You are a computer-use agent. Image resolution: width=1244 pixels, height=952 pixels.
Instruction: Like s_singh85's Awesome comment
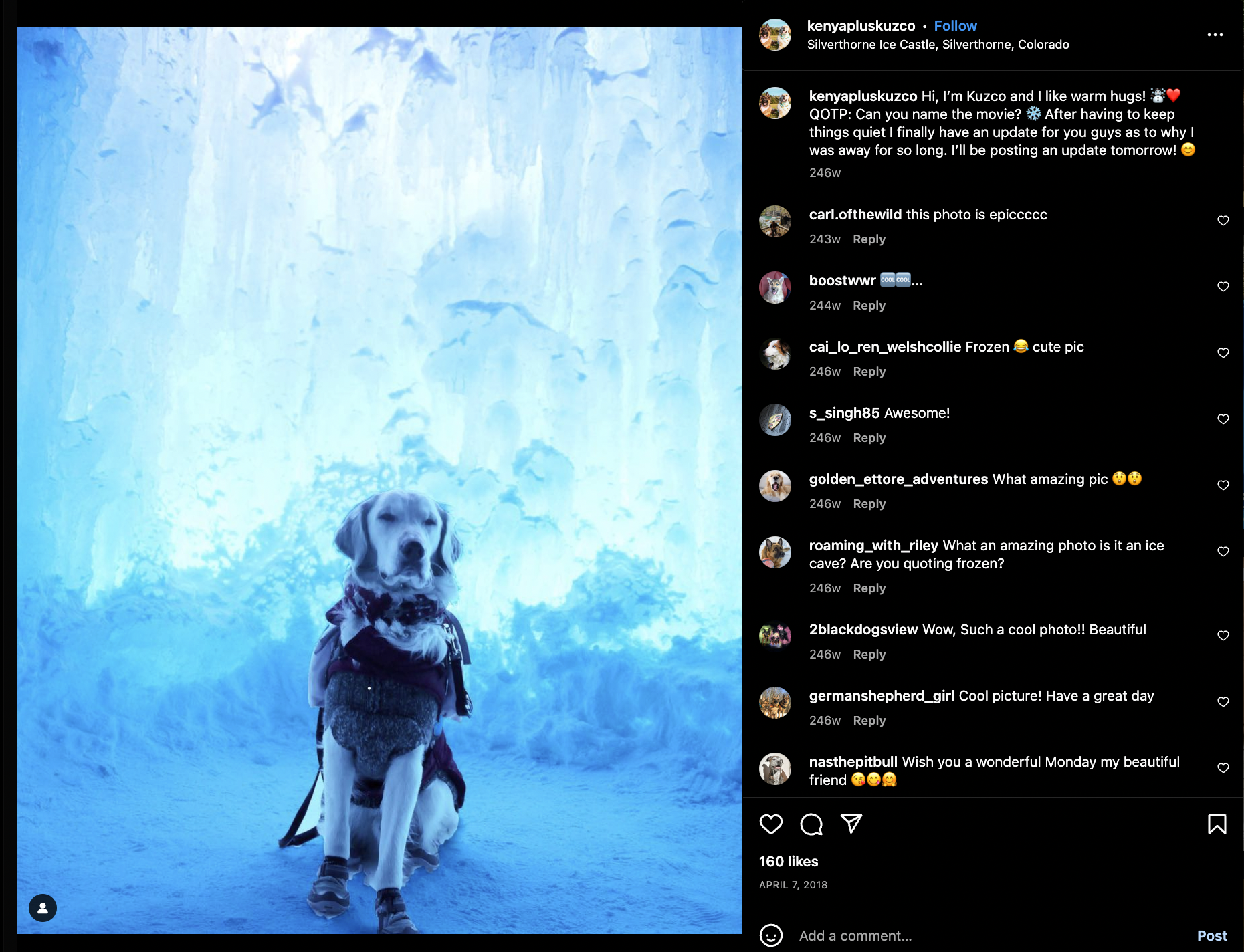1223,419
